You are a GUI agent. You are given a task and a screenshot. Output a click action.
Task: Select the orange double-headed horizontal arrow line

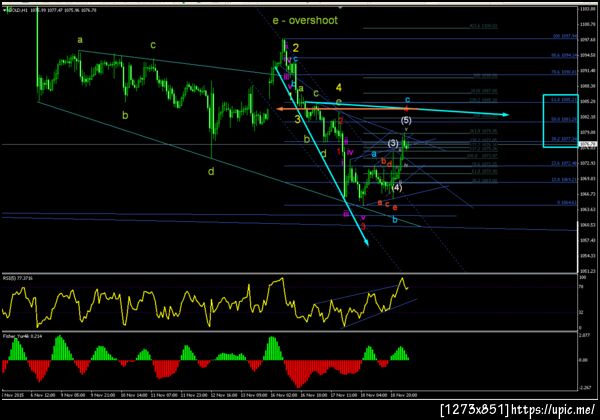pos(347,109)
